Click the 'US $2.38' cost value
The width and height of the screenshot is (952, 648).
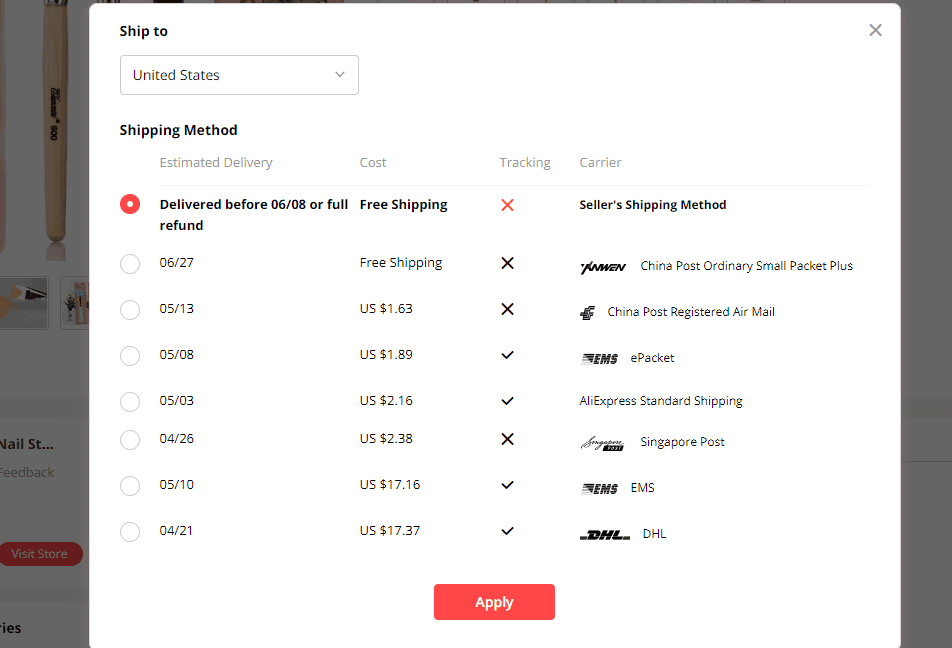point(386,438)
